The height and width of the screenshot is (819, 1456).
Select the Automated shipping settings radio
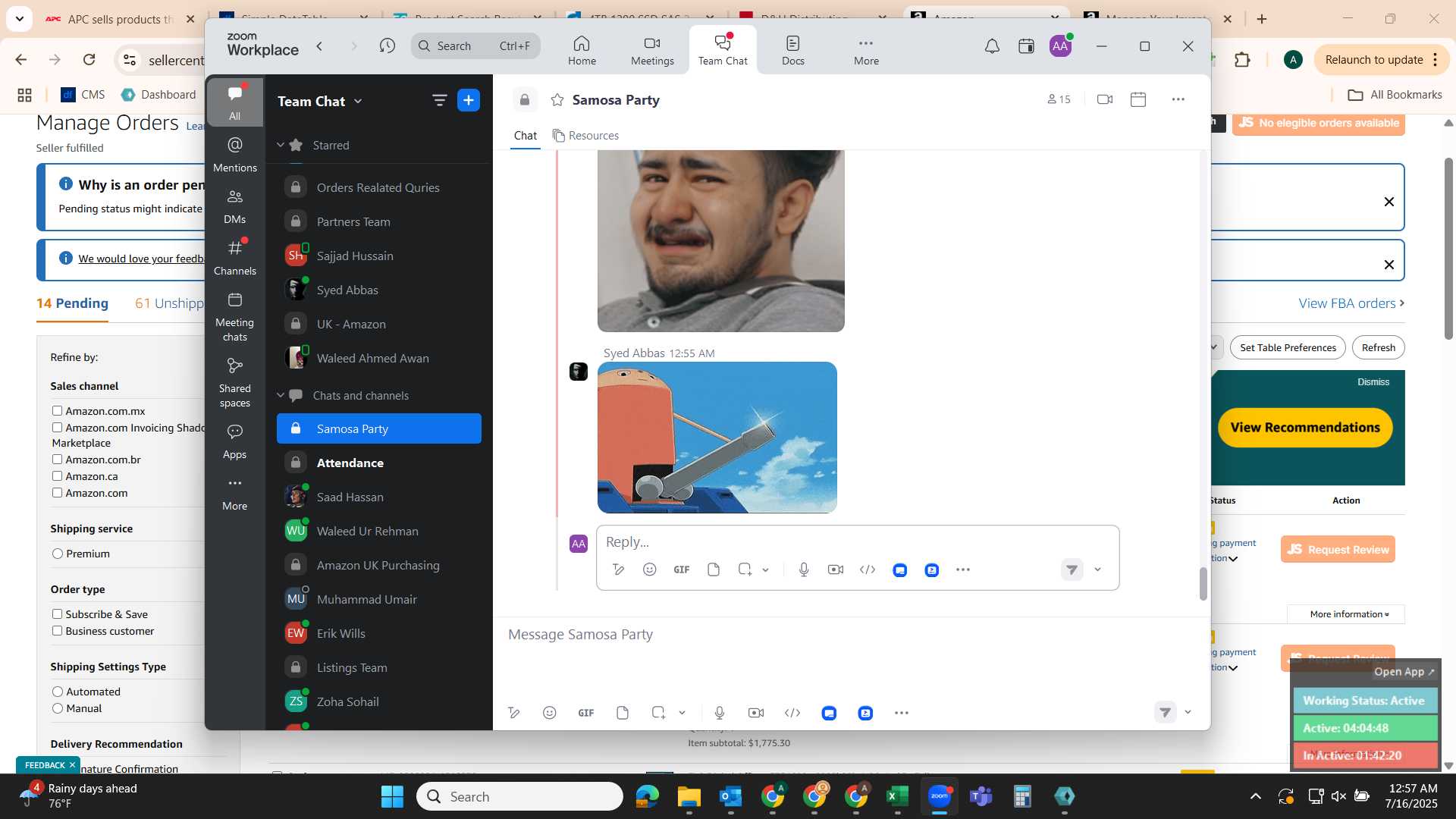[x=58, y=692]
